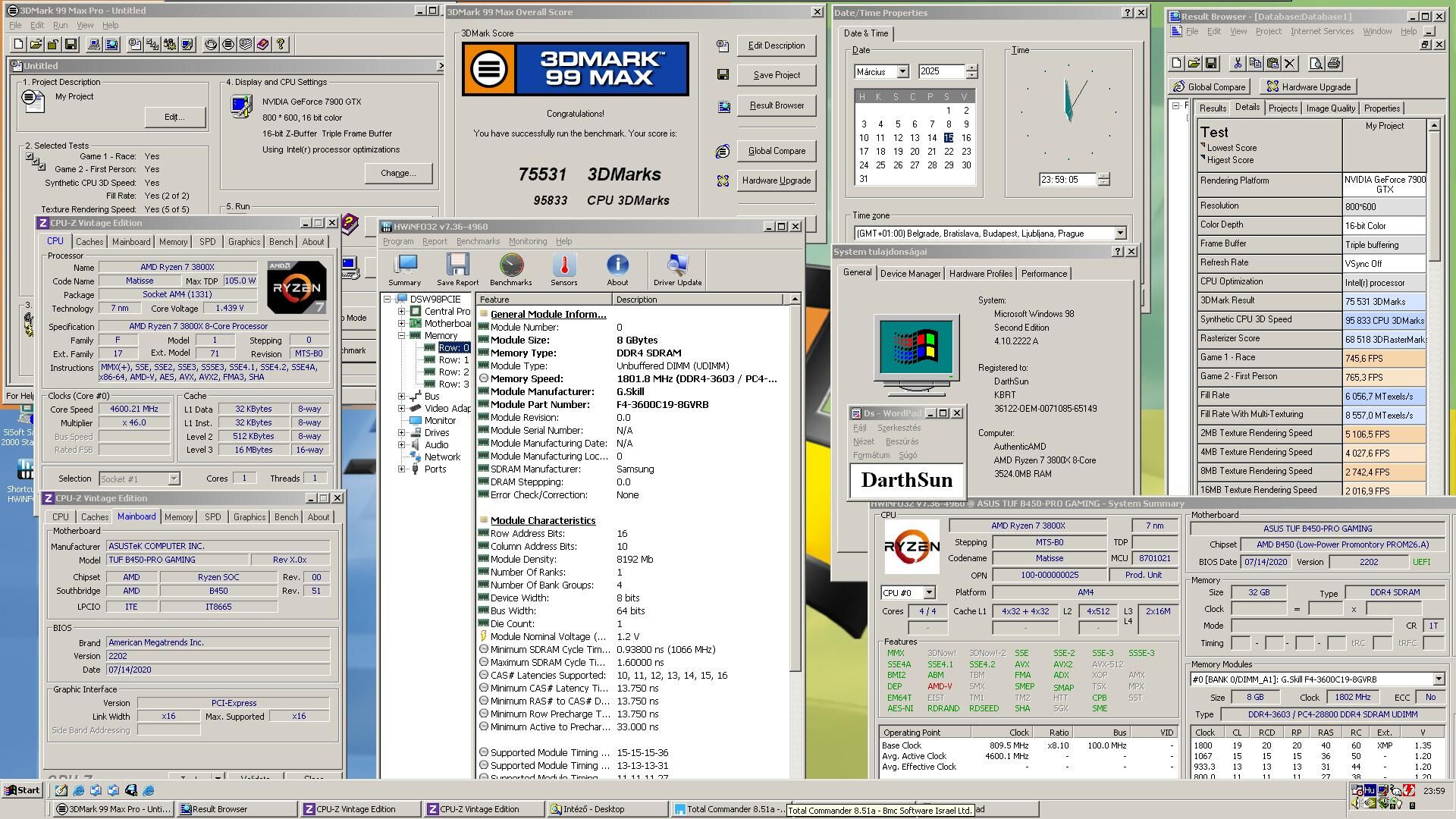Screen dimensions: 1456x819
Task: Open Memory tab in lower CPU-Z window
Action: [178, 517]
